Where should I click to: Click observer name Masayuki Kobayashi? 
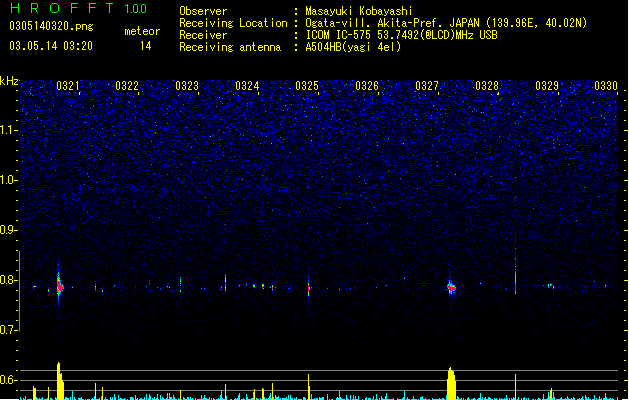click(359, 11)
